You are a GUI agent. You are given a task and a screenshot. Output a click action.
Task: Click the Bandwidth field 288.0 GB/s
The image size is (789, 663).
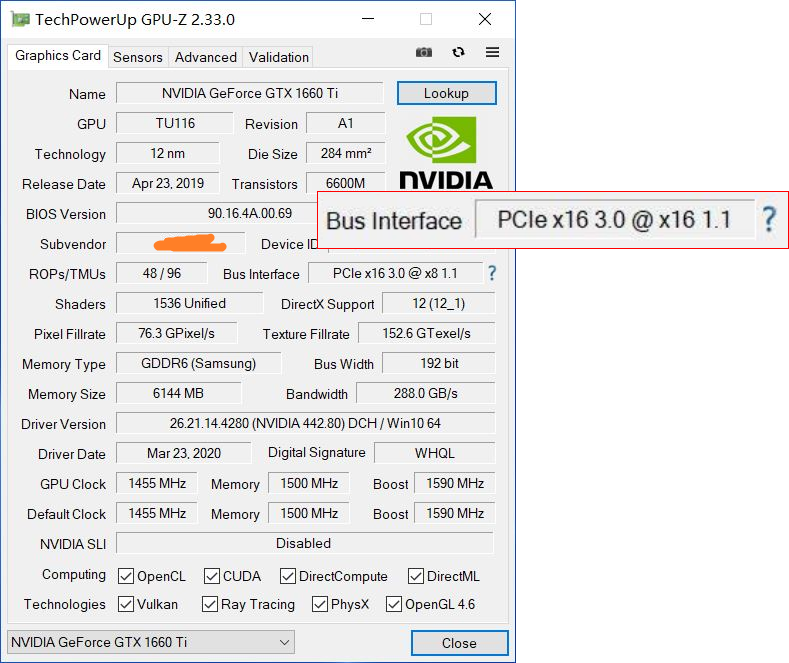click(425, 393)
